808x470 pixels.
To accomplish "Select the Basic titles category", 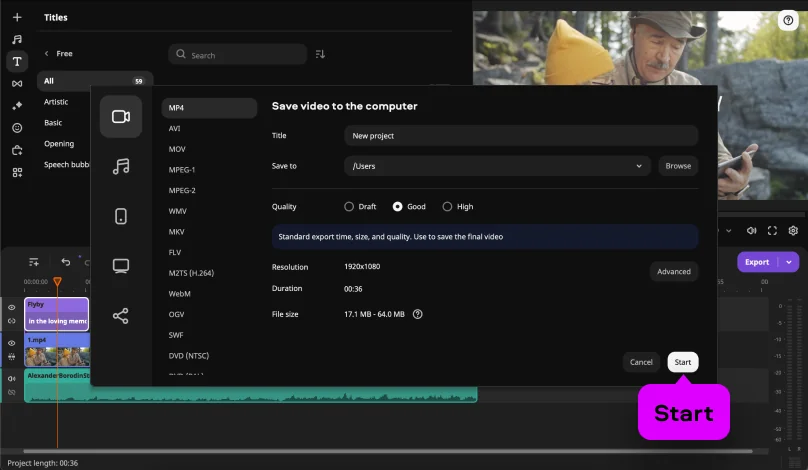I will [53, 123].
